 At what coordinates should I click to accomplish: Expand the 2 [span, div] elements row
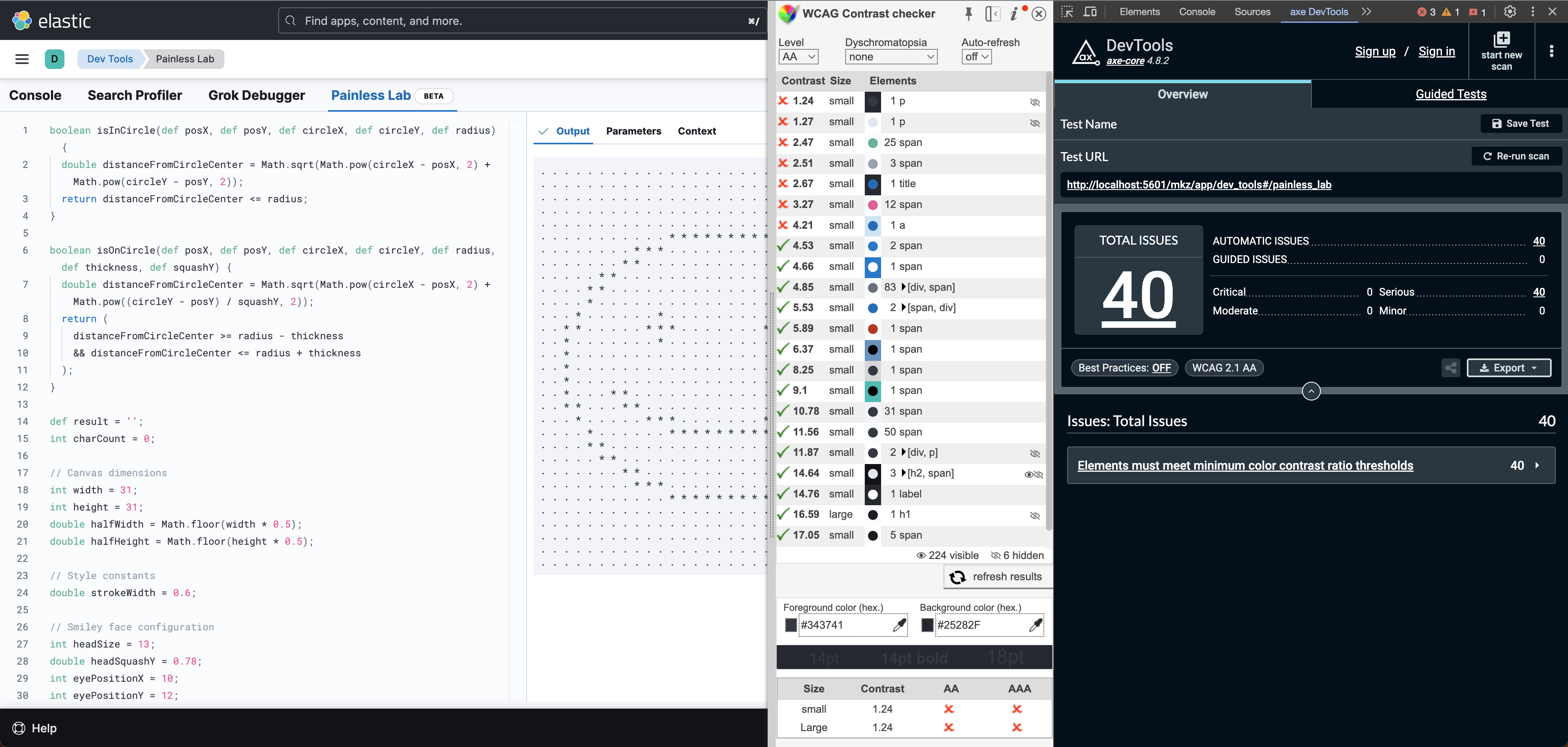pyautogui.click(x=903, y=308)
